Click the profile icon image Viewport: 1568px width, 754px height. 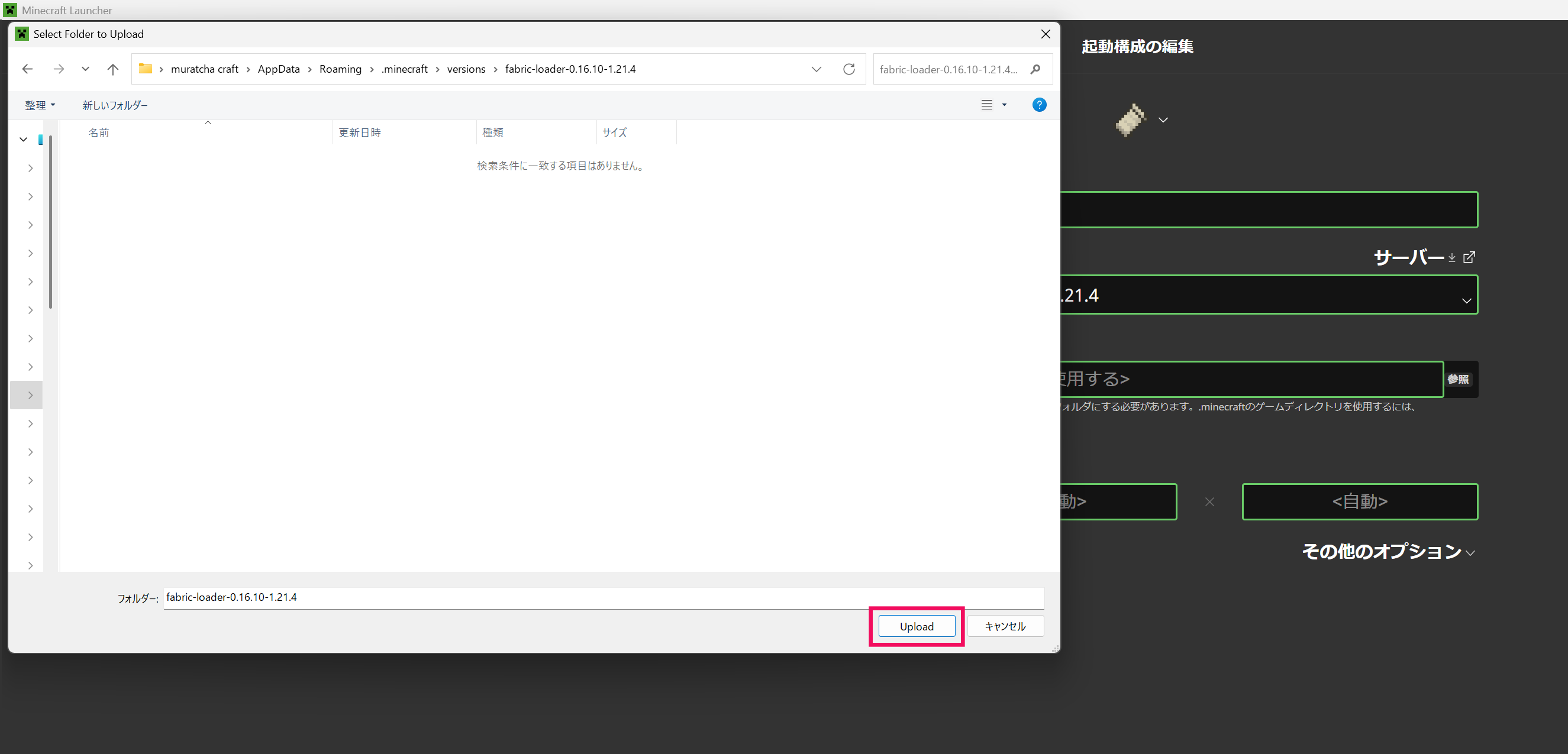[1130, 120]
